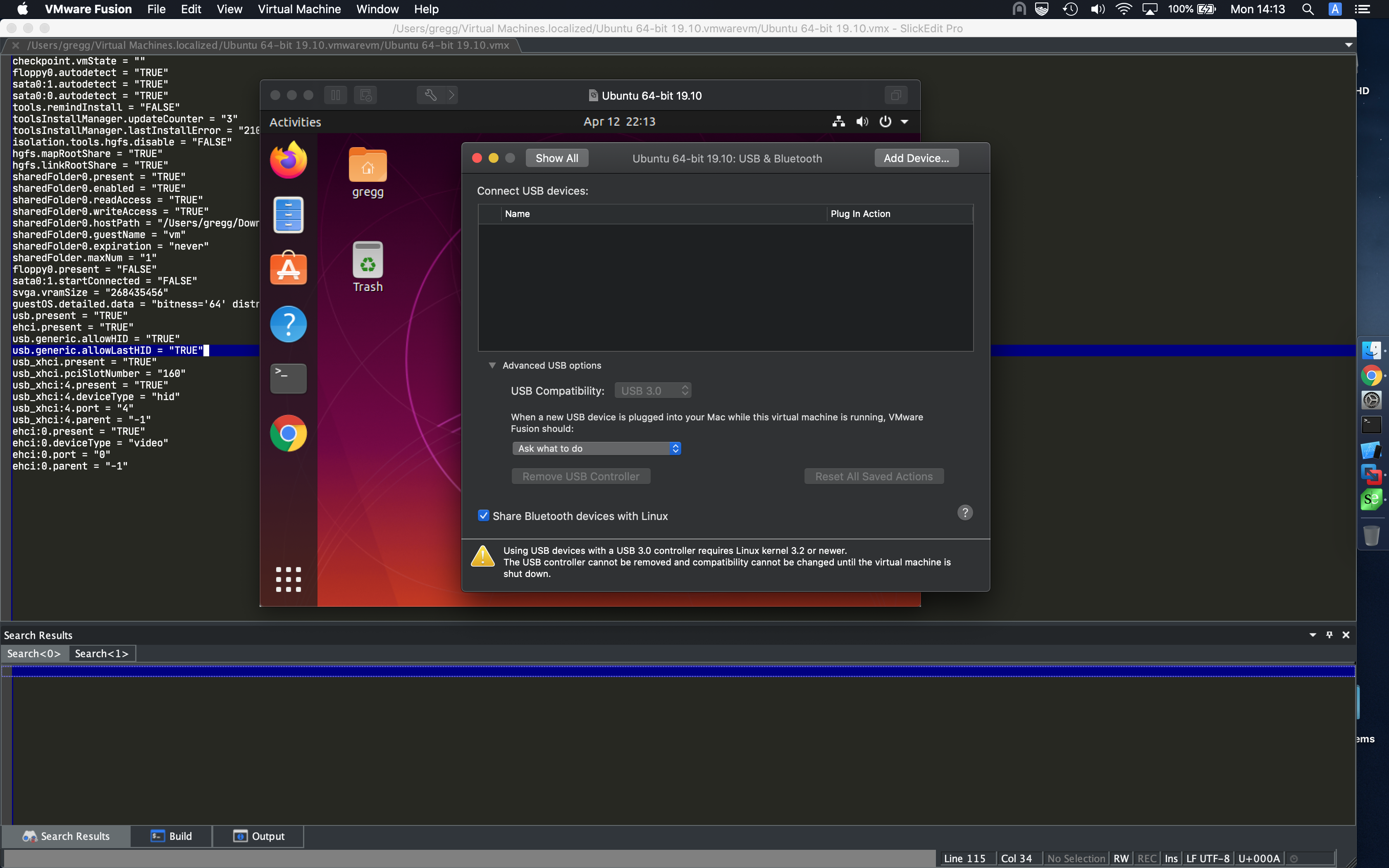The image size is (1389, 868).
Task: Click the VM snapshot icon in the toolbar
Action: pos(366,95)
